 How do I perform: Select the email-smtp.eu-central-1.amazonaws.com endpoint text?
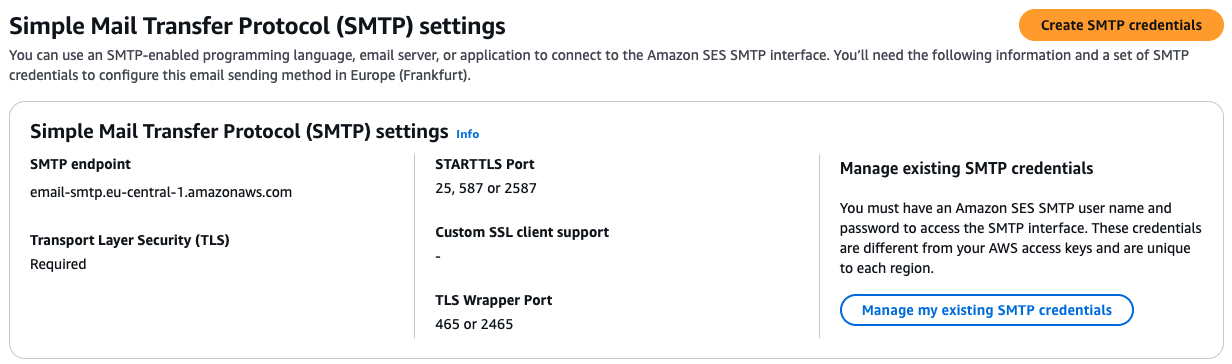coord(161,192)
